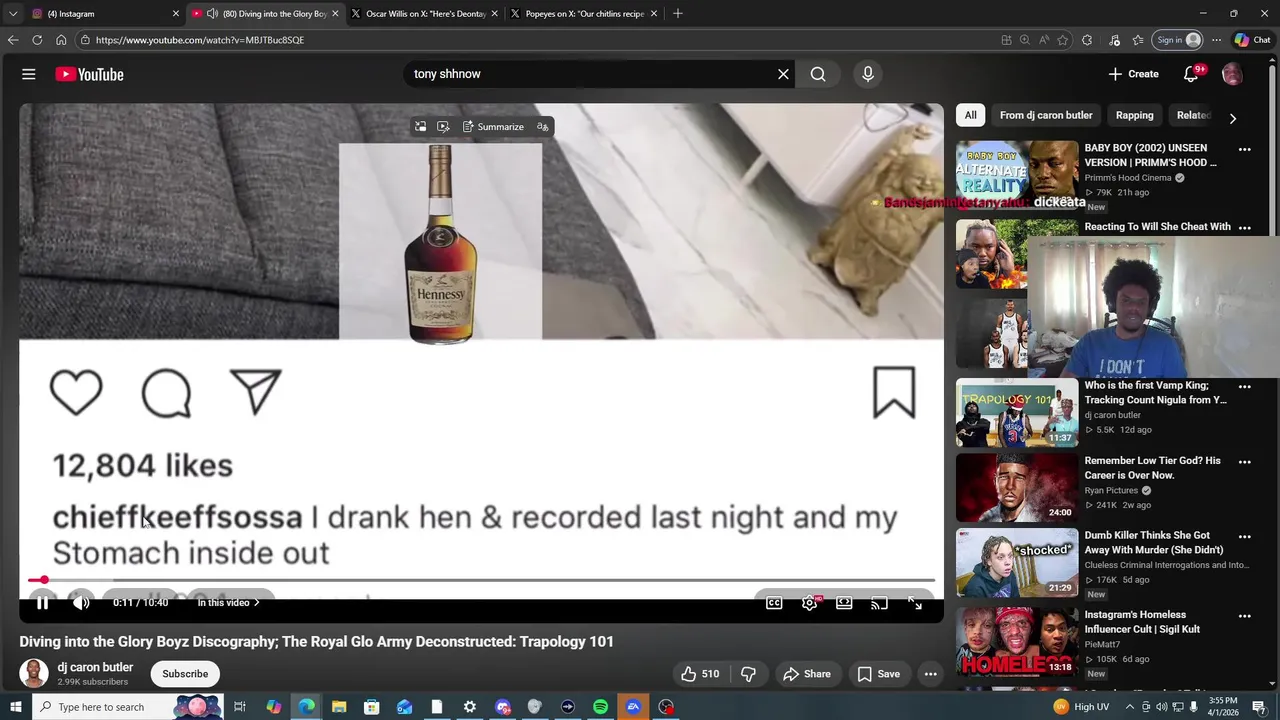Click the picture-in-picture overlay icon

[x=420, y=127]
